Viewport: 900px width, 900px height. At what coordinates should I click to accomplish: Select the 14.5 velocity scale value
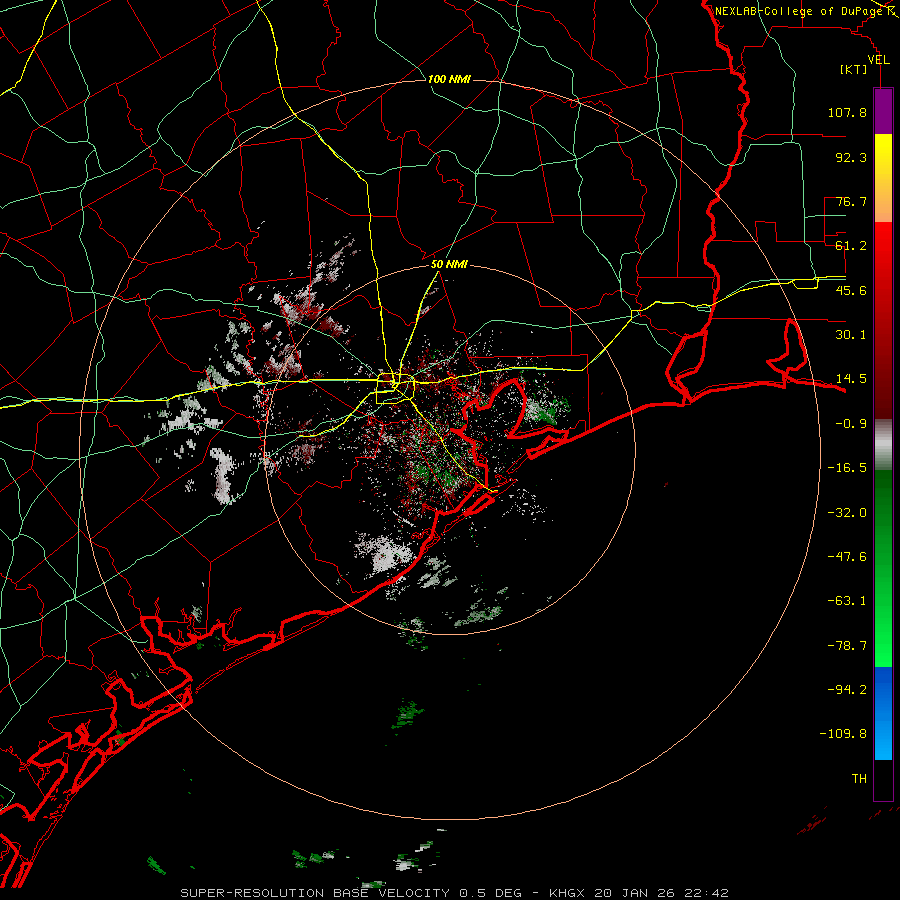click(851, 379)
